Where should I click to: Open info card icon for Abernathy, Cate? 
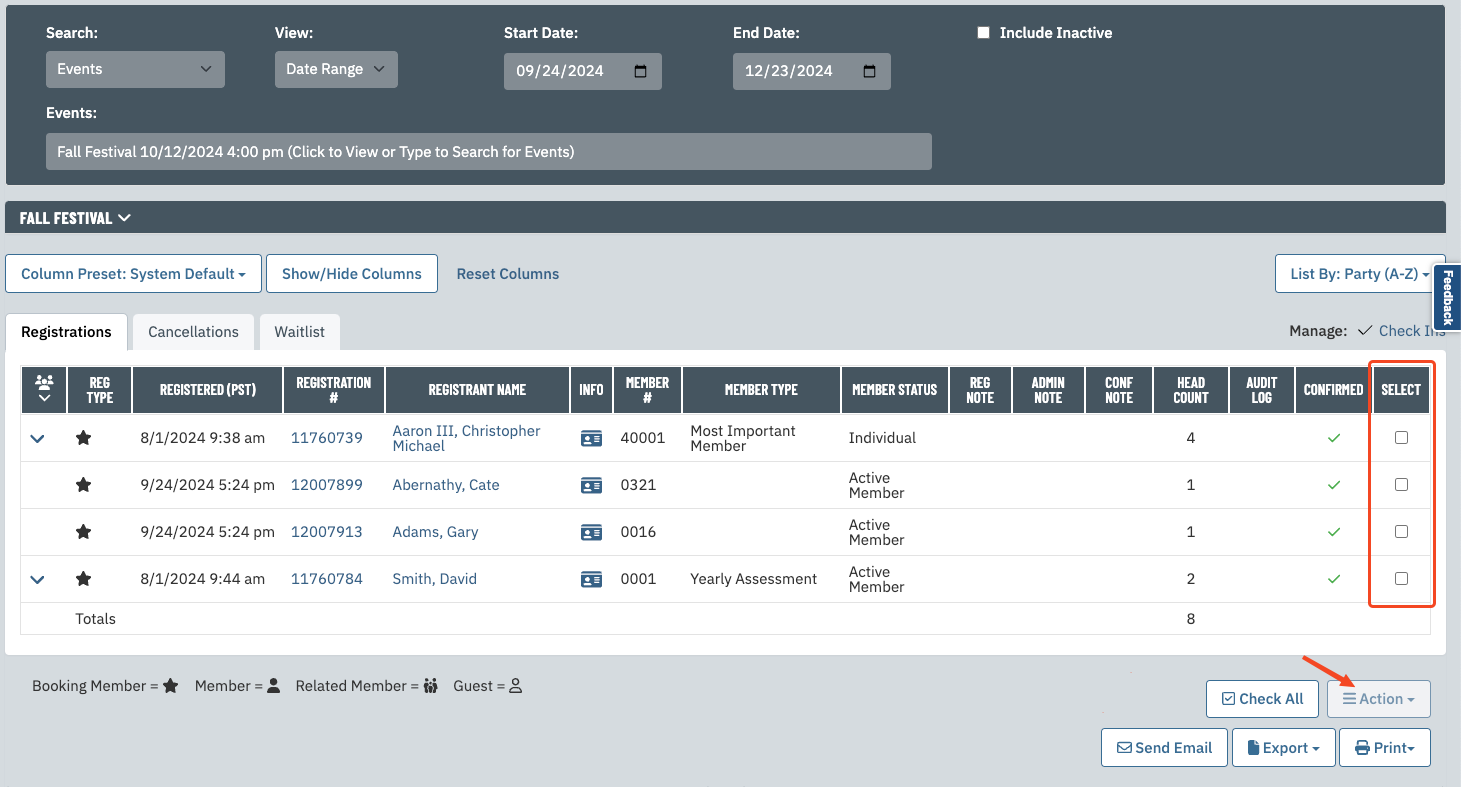pyautogui.click(x=591, y=485)
